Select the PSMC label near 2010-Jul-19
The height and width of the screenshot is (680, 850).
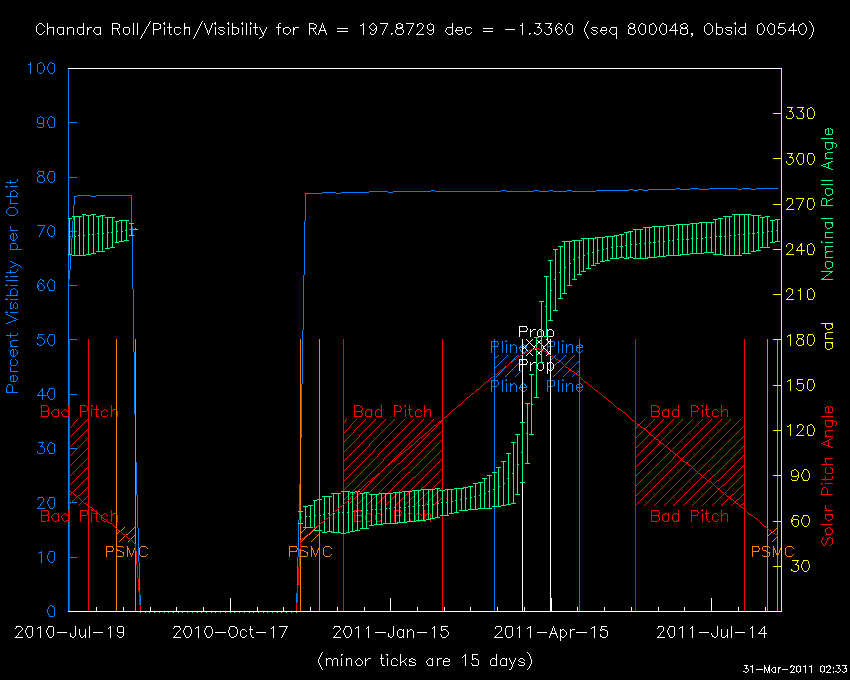[x=126, y=551]
